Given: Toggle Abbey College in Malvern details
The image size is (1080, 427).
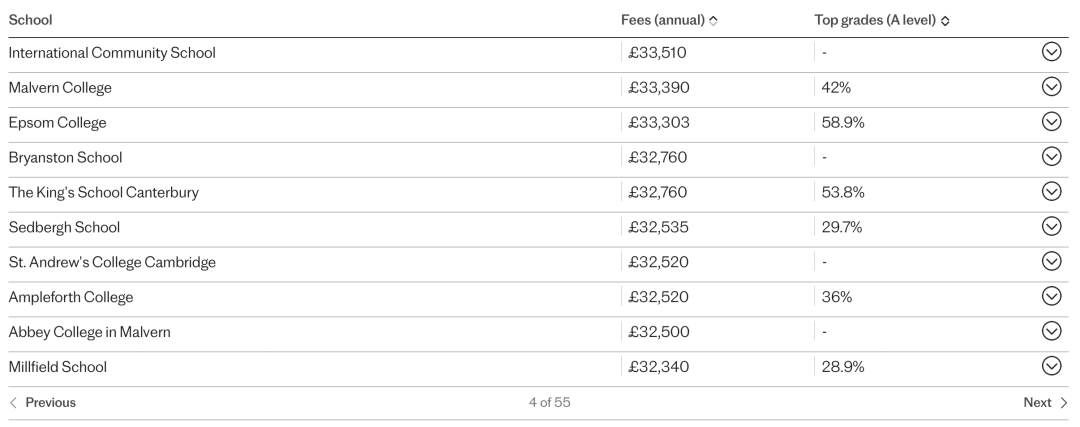Looking at the screenshot, I should (1051, 331).
